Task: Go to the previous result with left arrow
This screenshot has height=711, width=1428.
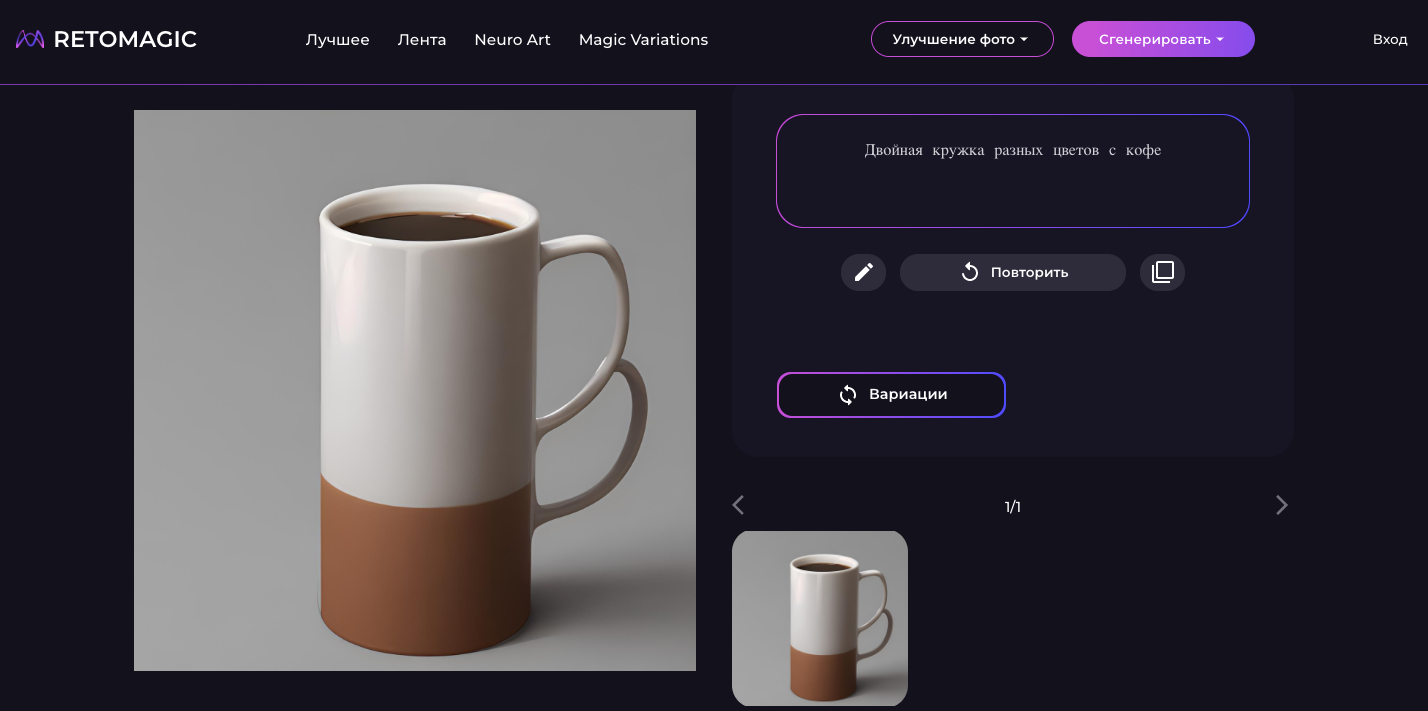Action: [738, 505]
